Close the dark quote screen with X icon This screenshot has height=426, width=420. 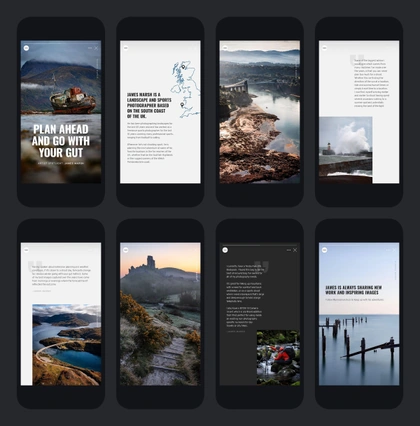[x=295, y=250]
